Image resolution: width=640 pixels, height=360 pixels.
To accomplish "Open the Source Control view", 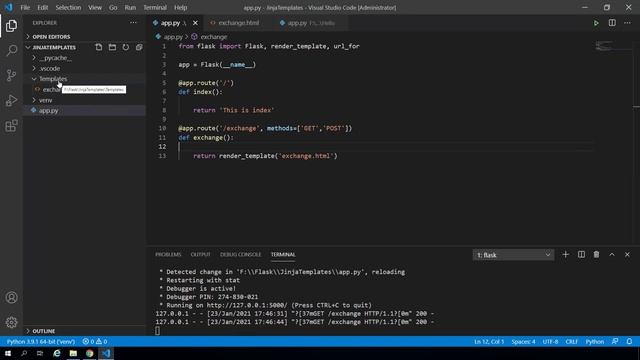I will pyautogui.click(x=11, y=76).
